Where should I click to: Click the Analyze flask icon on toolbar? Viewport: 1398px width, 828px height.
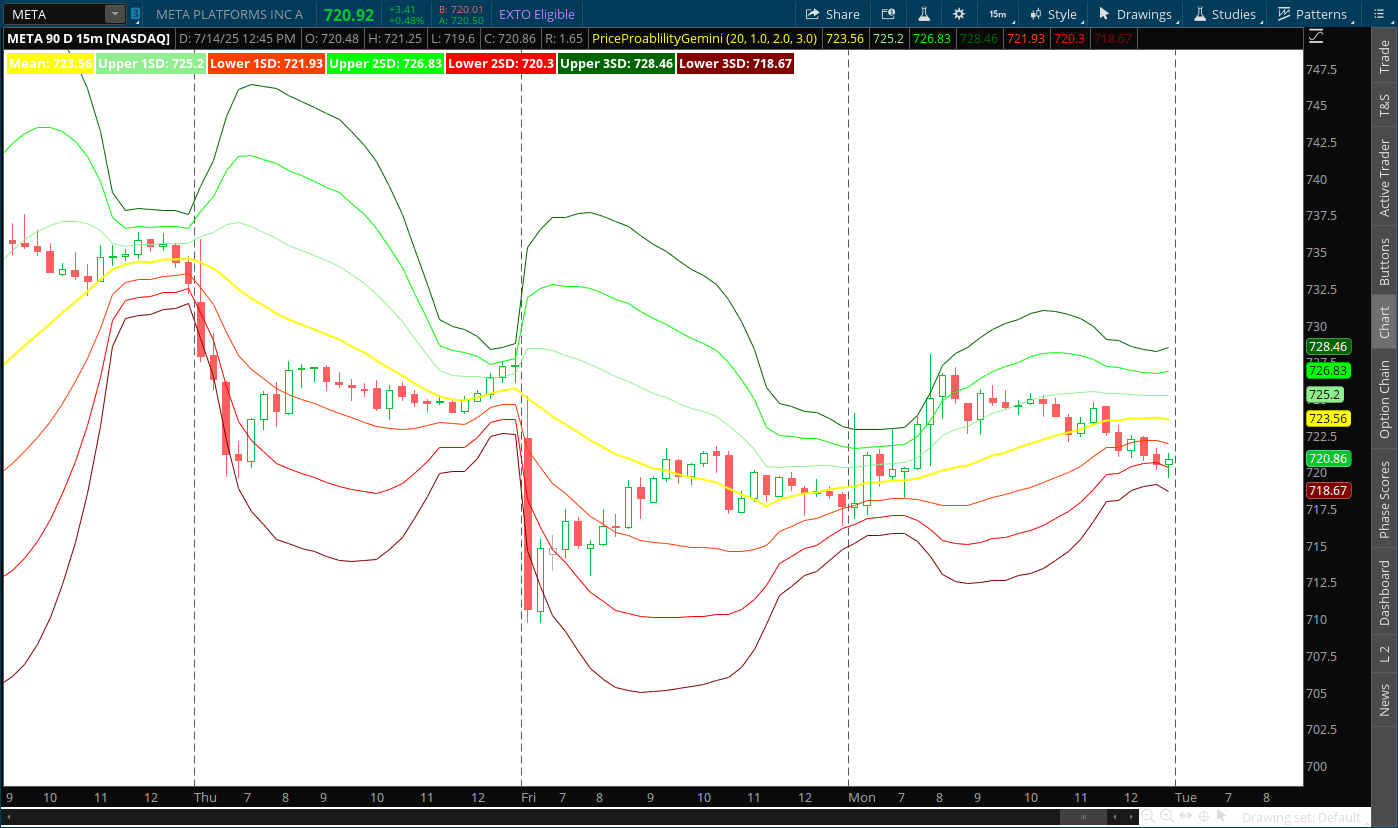(924, 14)
